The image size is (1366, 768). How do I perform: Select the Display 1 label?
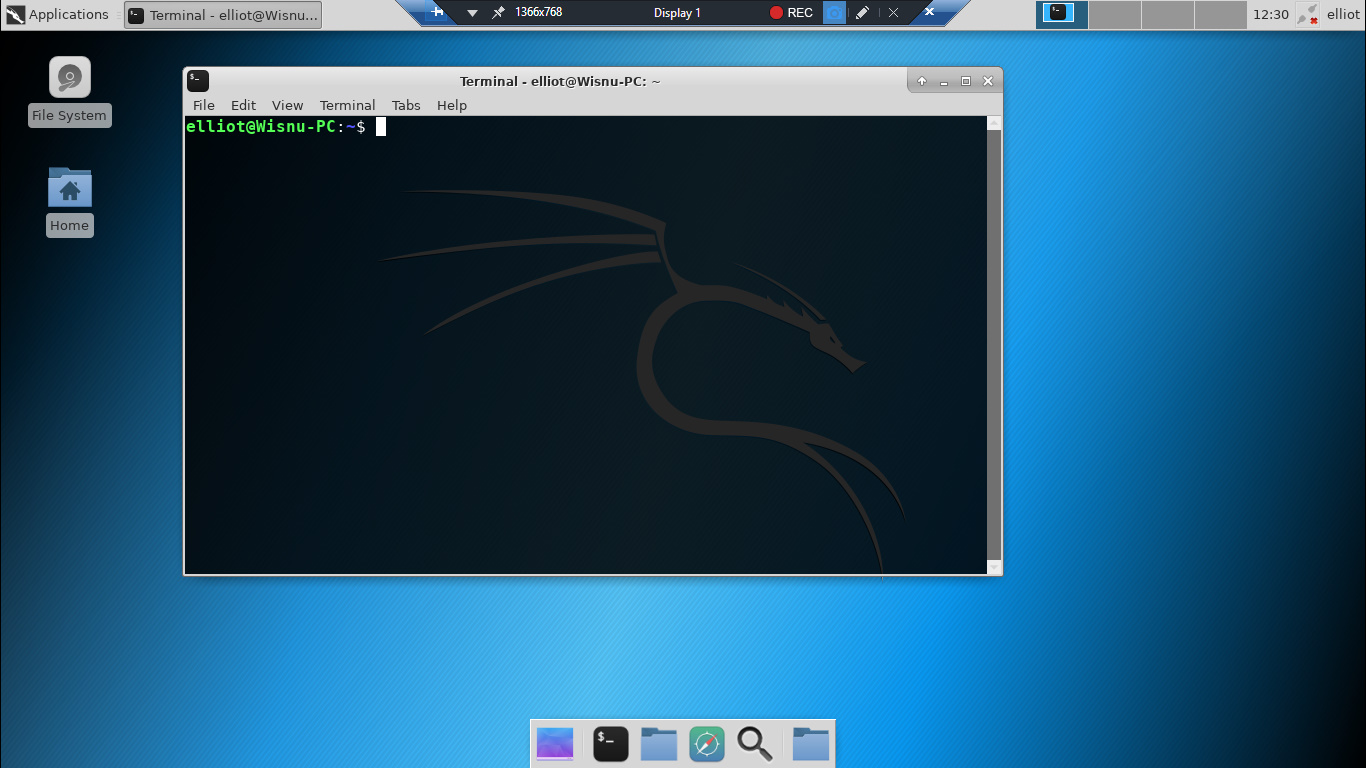[677, 13]
